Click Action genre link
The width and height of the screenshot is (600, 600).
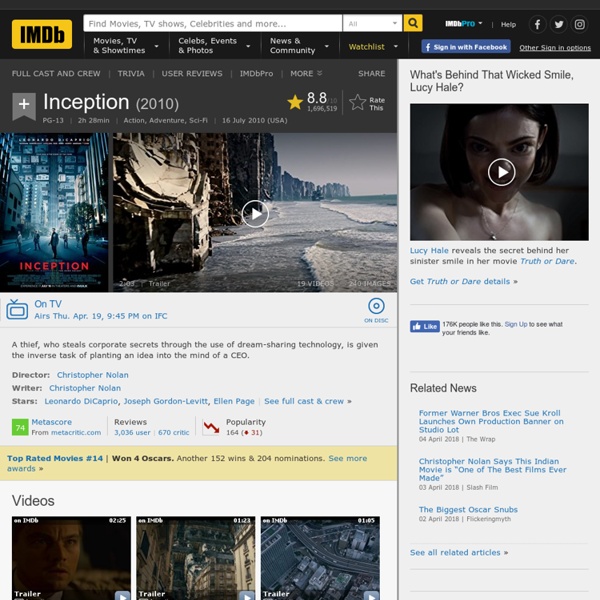134,120
